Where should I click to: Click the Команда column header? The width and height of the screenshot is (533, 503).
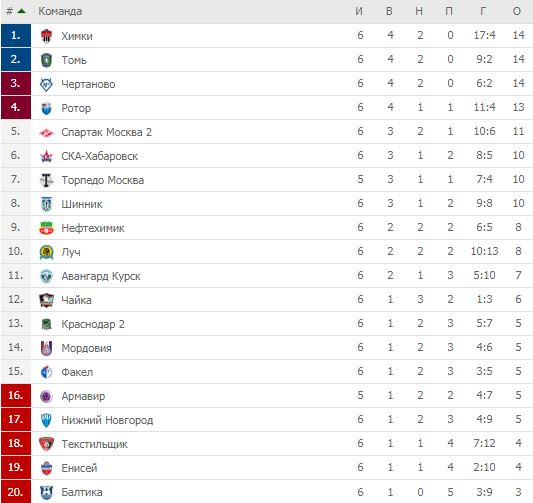60,11
